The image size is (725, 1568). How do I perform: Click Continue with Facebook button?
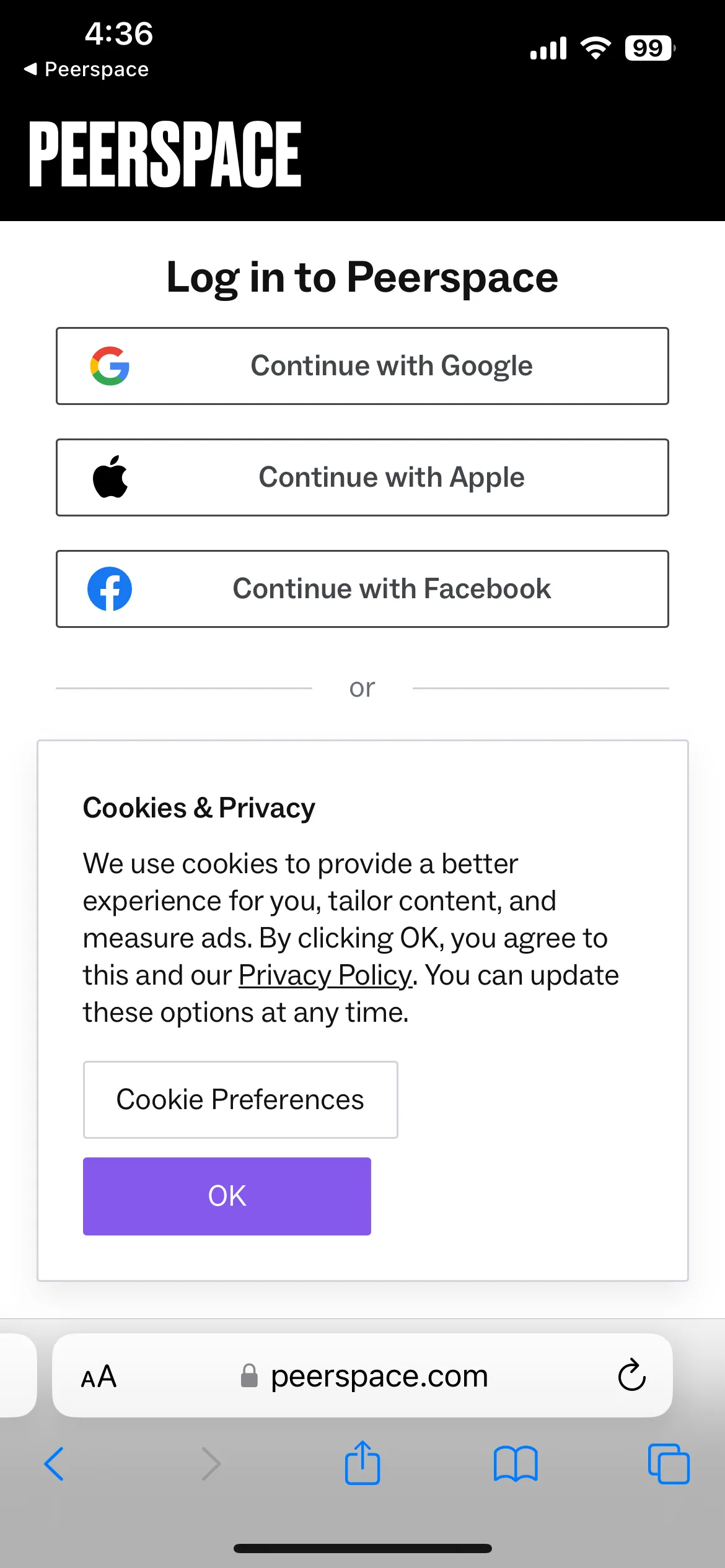tap(362, 589)
